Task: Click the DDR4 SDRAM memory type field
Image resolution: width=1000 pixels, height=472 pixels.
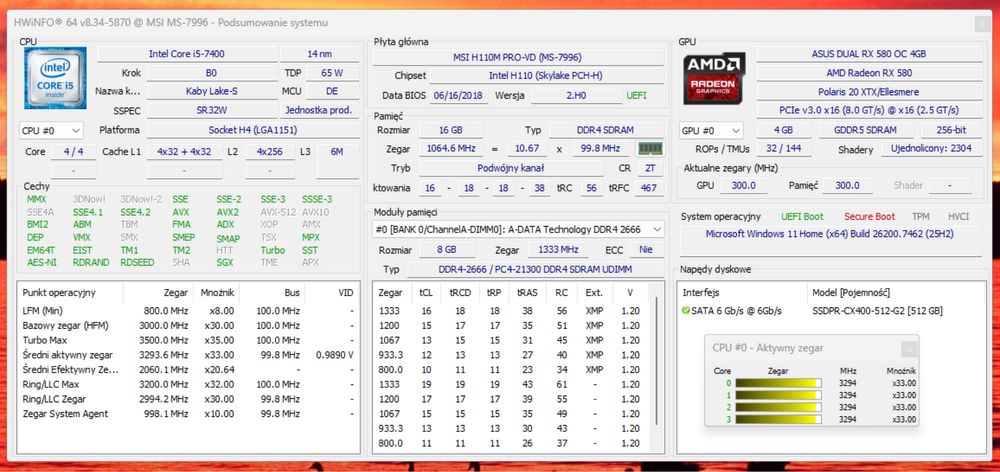Action: pos(606,130)
